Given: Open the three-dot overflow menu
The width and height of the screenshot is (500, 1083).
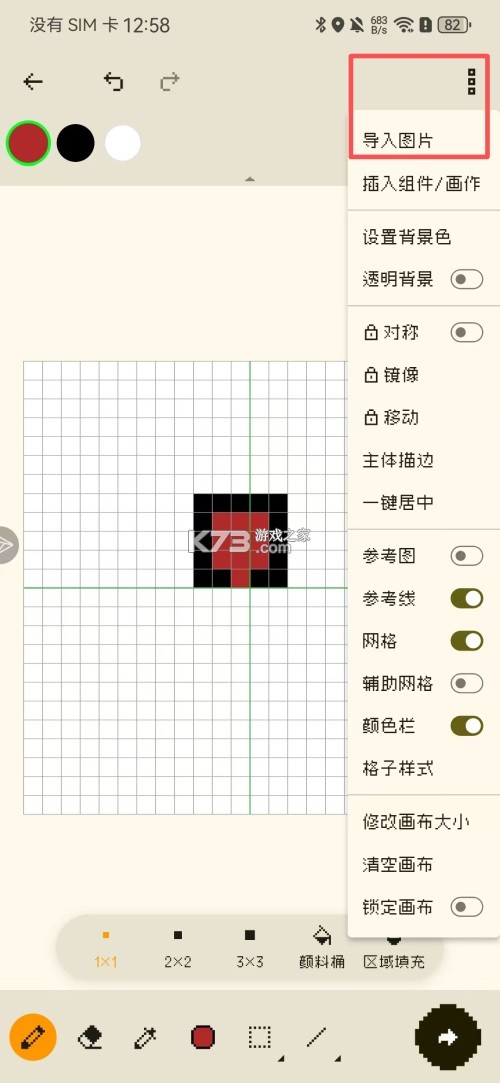Looking at the screenshot, I should (472, 82).
